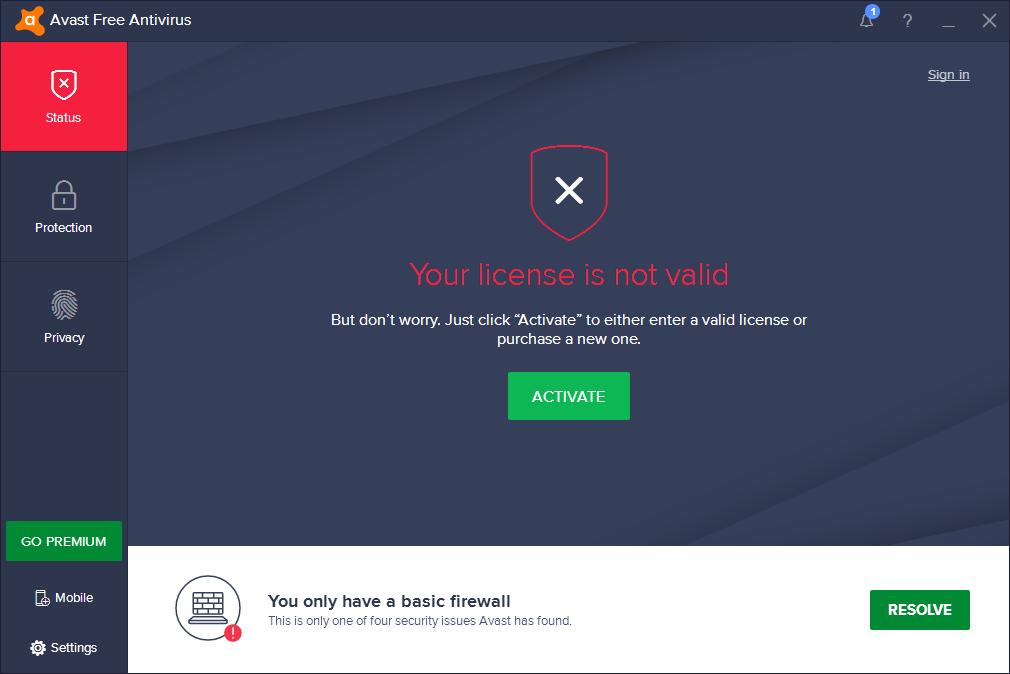Click the green ACTIVATE button
Image resolution: width=1010 pixels, height=674 pixels.
click(x=569, y=396)
